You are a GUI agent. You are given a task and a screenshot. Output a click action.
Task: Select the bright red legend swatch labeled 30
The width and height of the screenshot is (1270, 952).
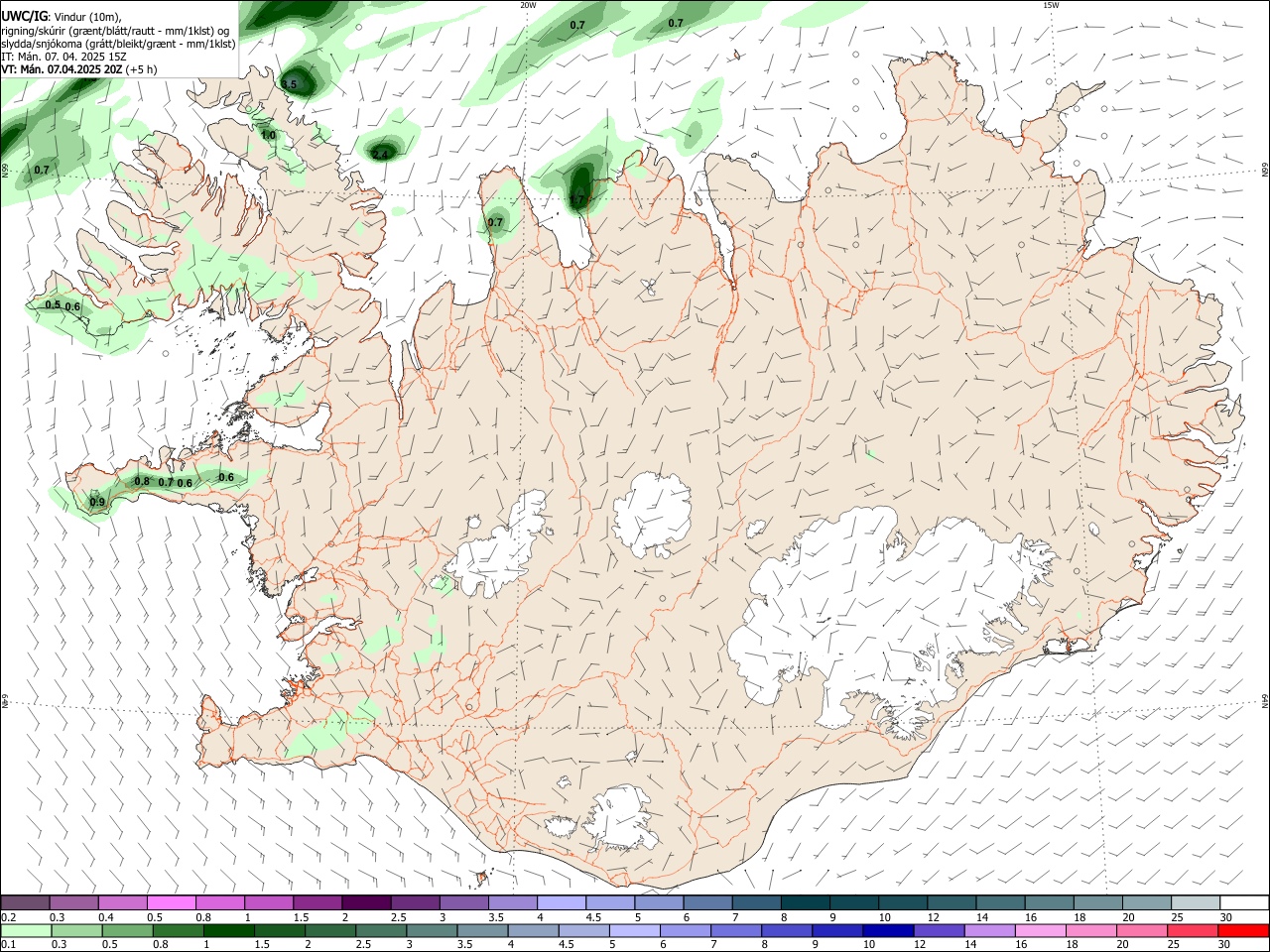(x=1243, y=930)
